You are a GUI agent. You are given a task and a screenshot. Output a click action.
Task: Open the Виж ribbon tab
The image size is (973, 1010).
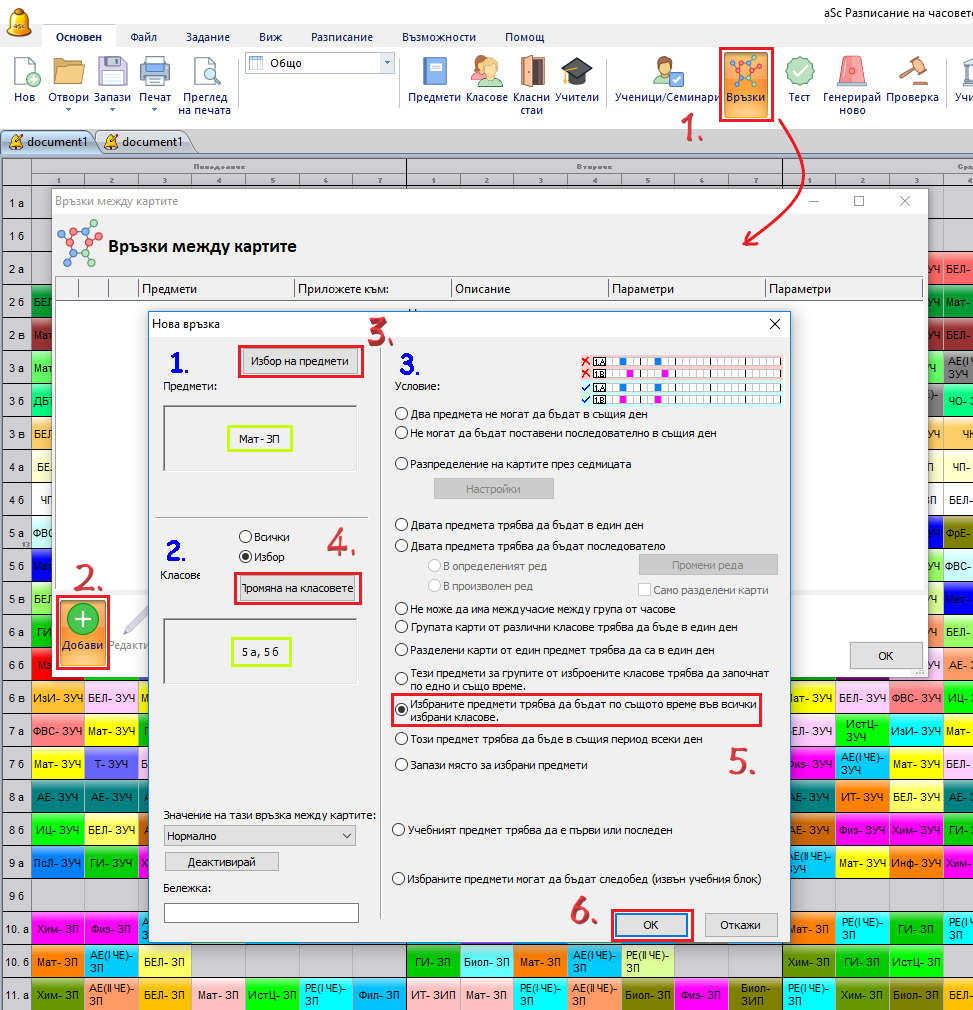coord(270,37)
